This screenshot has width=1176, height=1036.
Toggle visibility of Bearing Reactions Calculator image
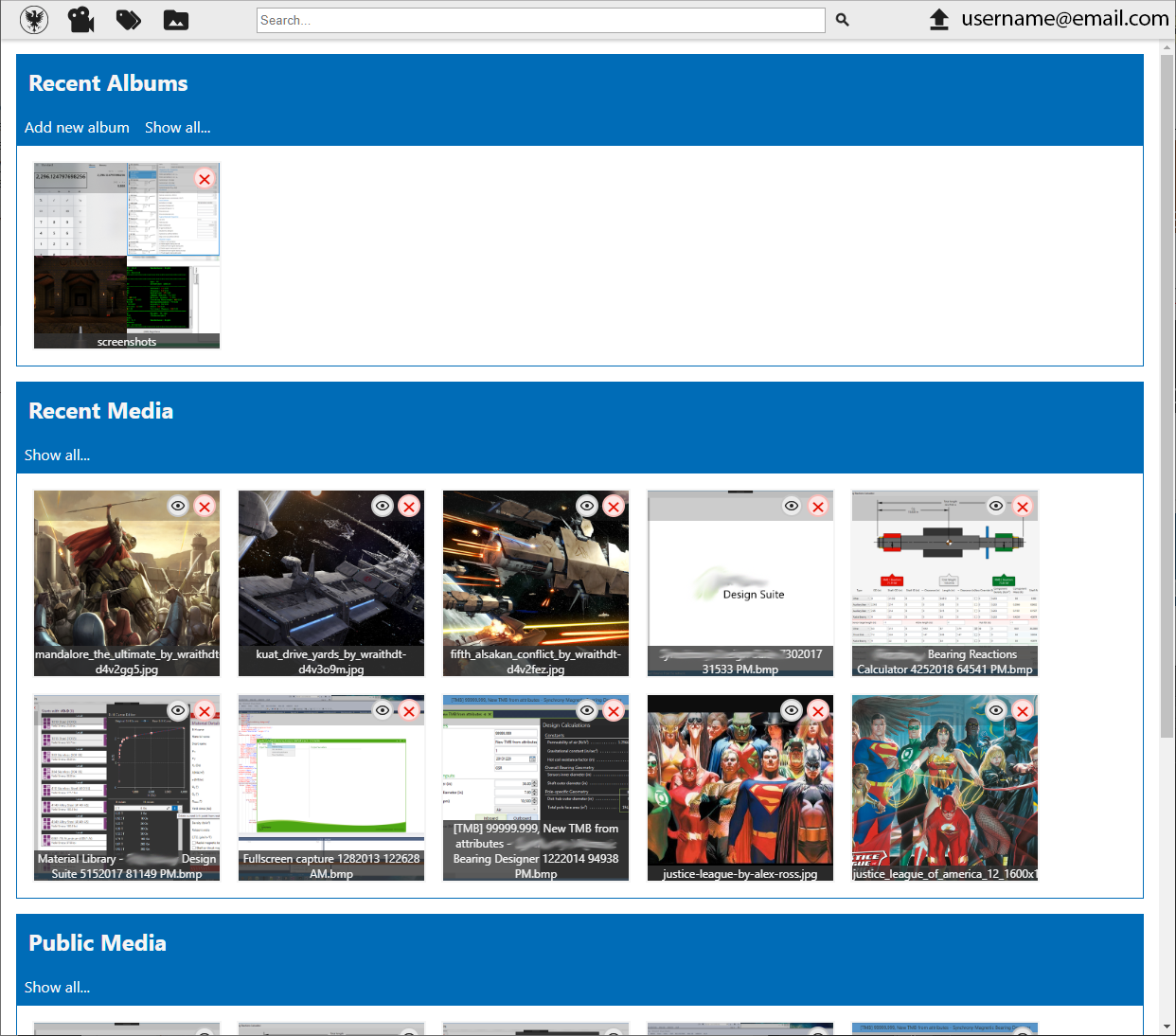coord(996,506)
